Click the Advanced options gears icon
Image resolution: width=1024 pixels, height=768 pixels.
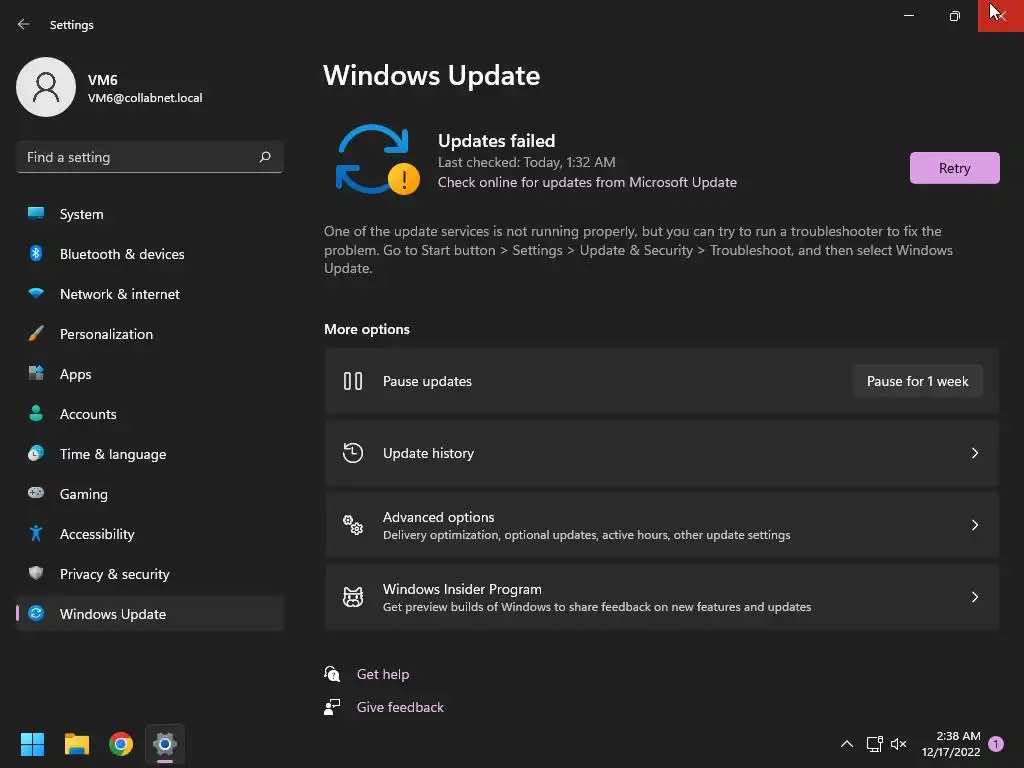click(x=353, y=524)
